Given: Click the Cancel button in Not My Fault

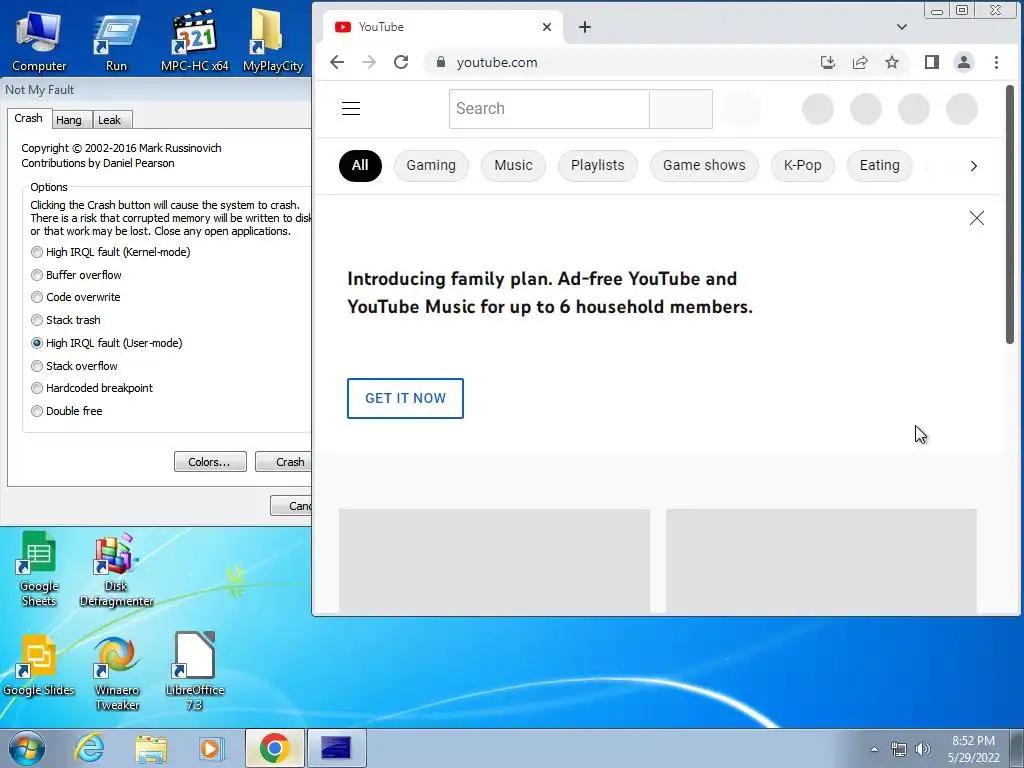Looking at the screenshot, I should [x=291, y=505].
